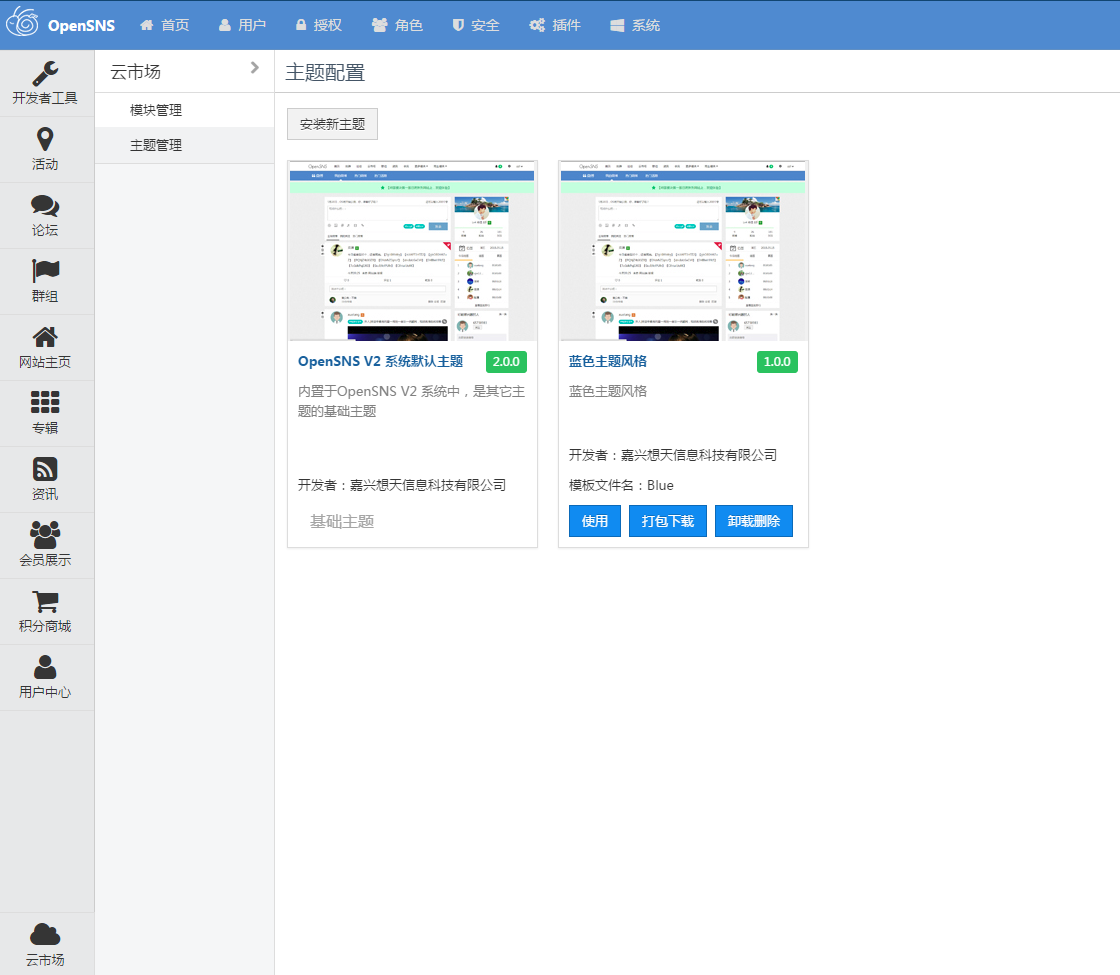Open the 活动 map pin icon
This screenshot has width=1120, height=975.
45,139
